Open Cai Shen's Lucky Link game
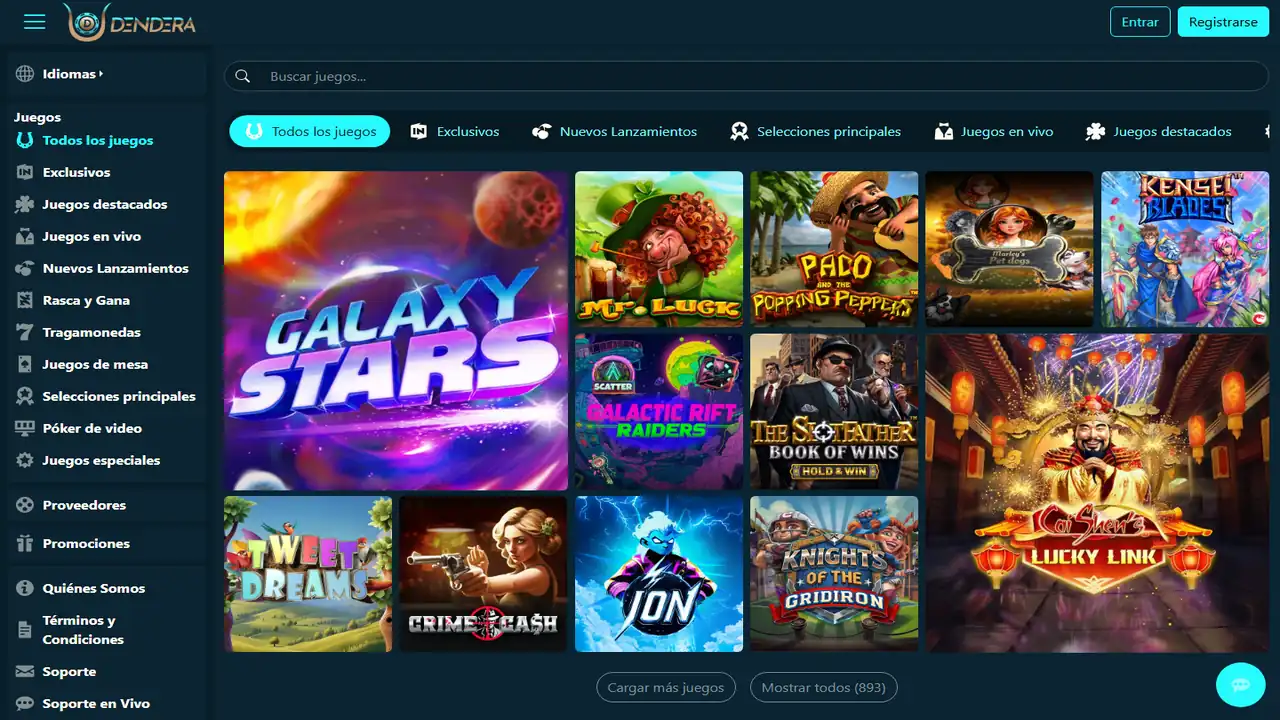This screenshot has height=720, width=1280. click(1097, 493)
